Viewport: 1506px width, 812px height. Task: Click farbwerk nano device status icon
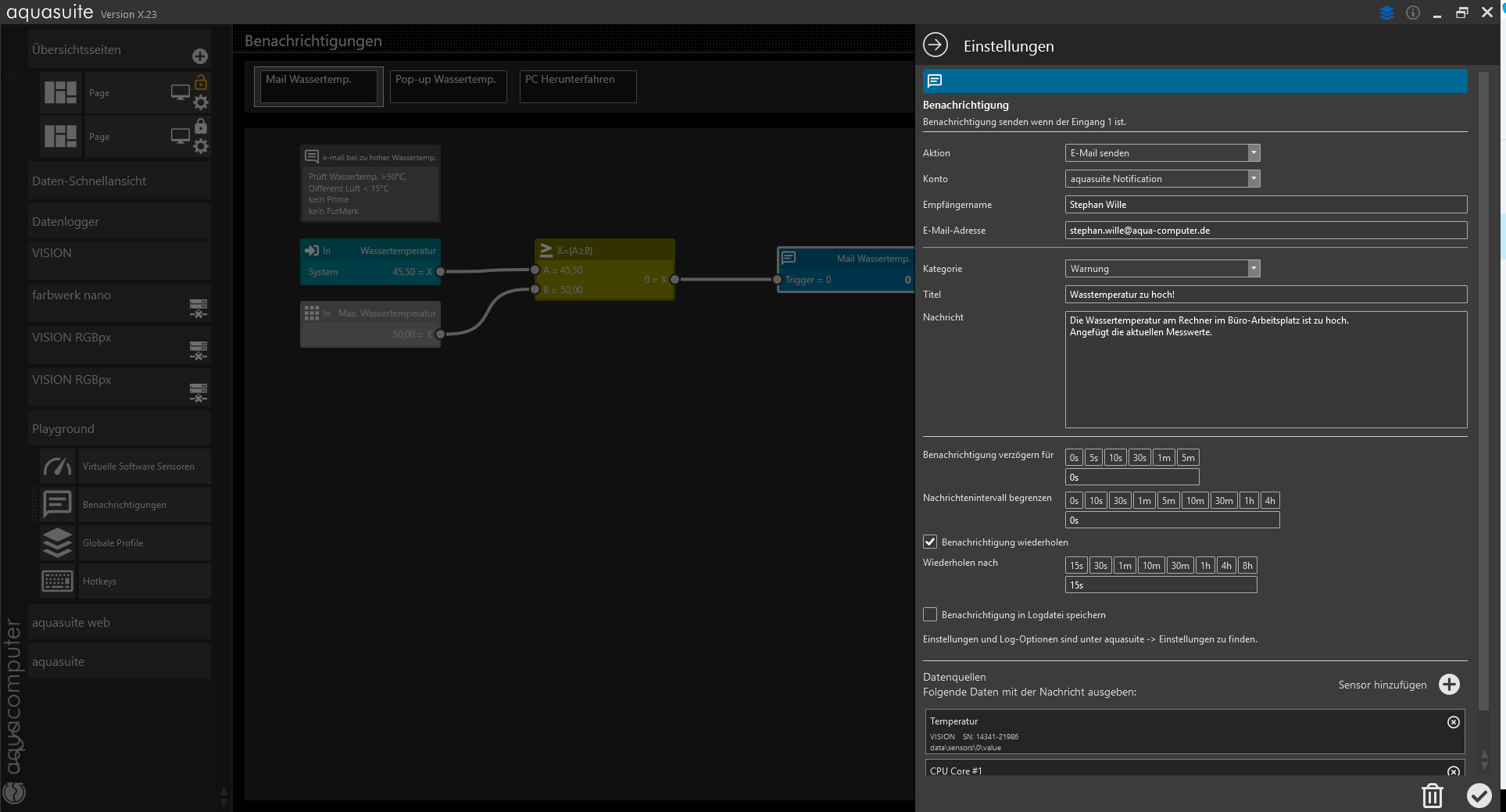pyautogui.click(x=199, y=308)
